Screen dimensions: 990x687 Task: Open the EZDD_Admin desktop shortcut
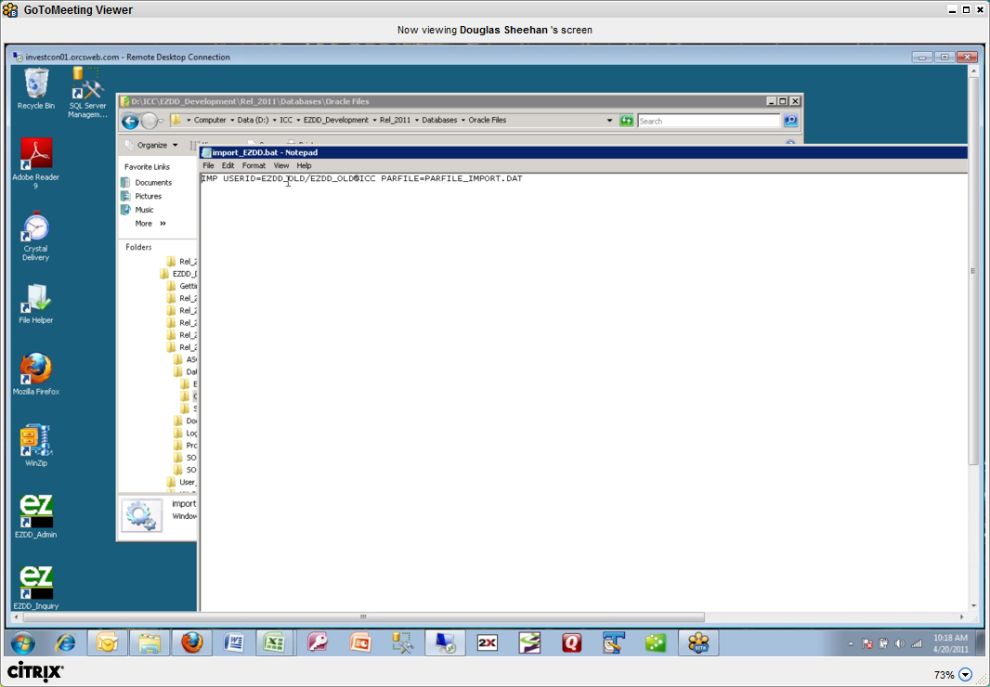pos(36,512)
